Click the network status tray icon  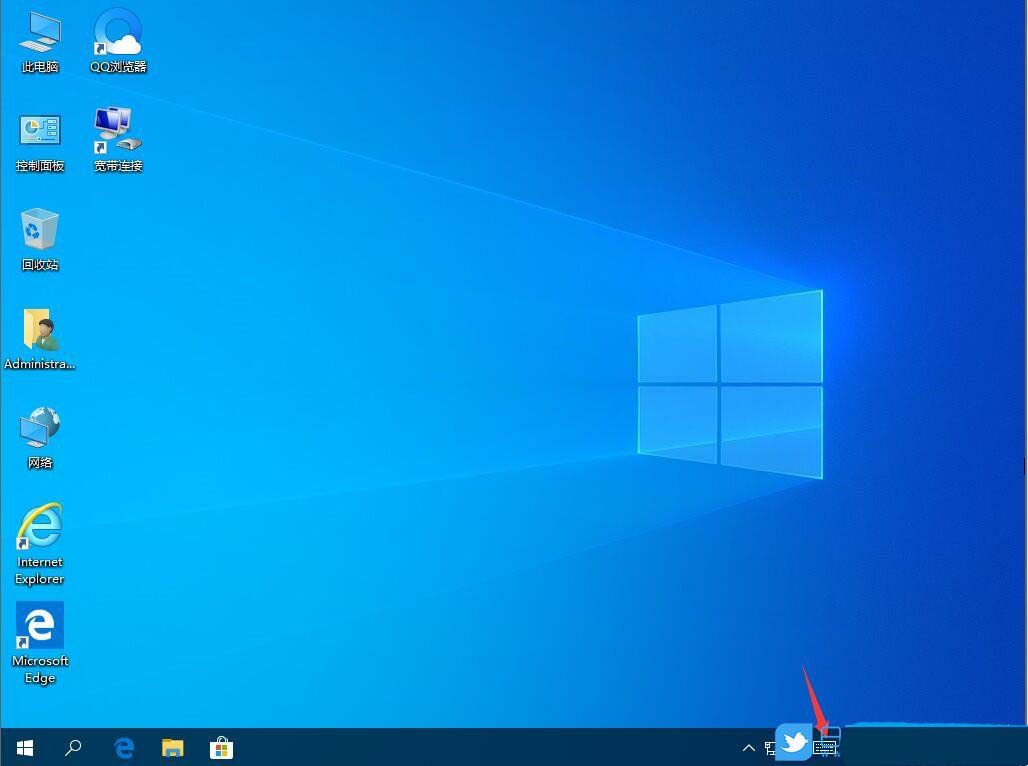click(x=770, y=748)
